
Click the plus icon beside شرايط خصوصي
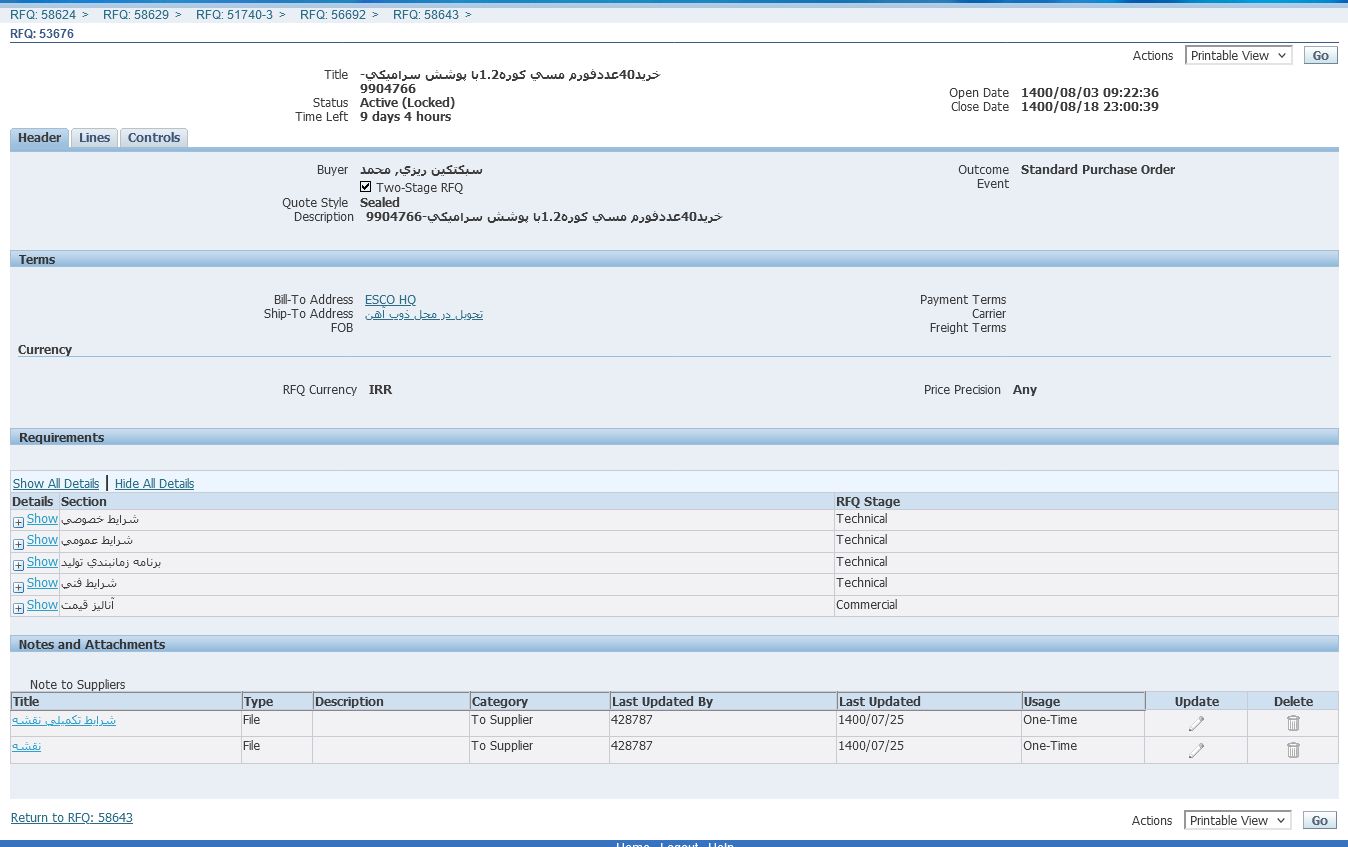pos(18,522)
